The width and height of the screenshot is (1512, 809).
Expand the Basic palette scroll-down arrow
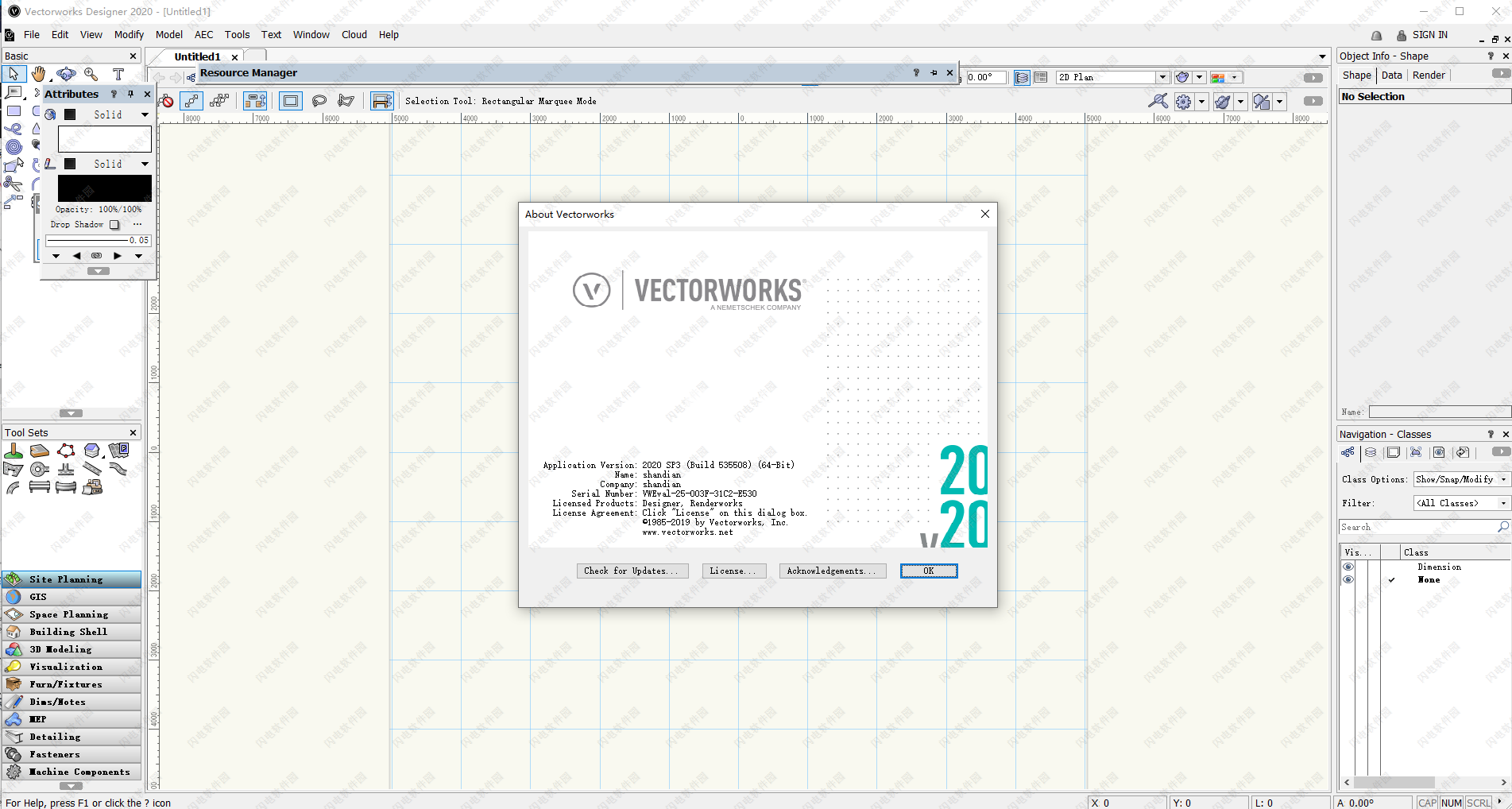71,413
